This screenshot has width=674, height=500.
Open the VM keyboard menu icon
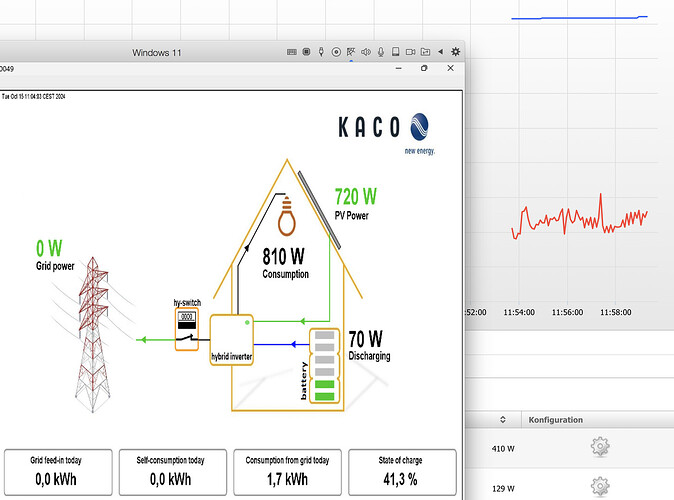[x=291, y=52]
